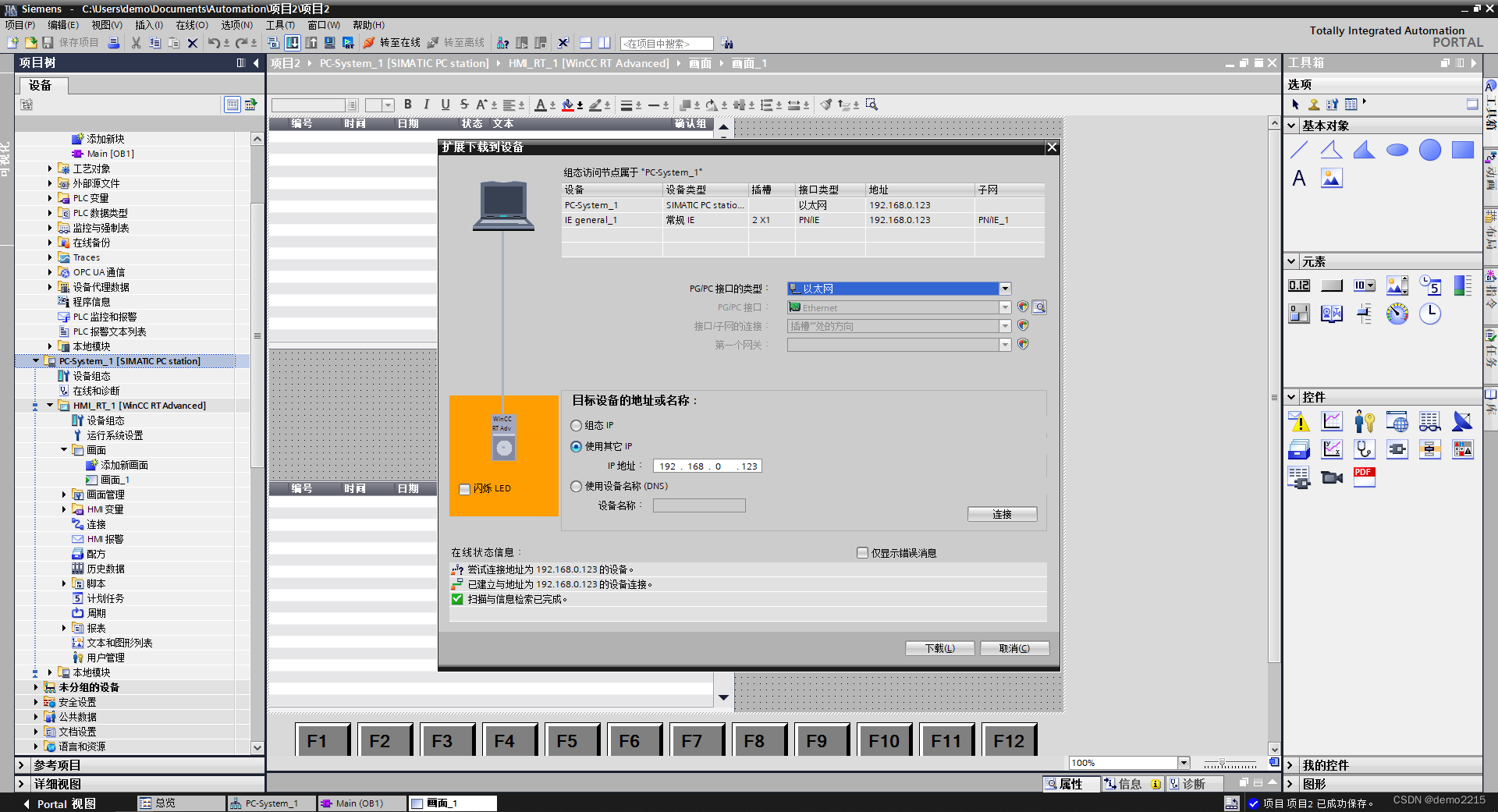Click the 取消(C) button

[x=1014, y=649]
